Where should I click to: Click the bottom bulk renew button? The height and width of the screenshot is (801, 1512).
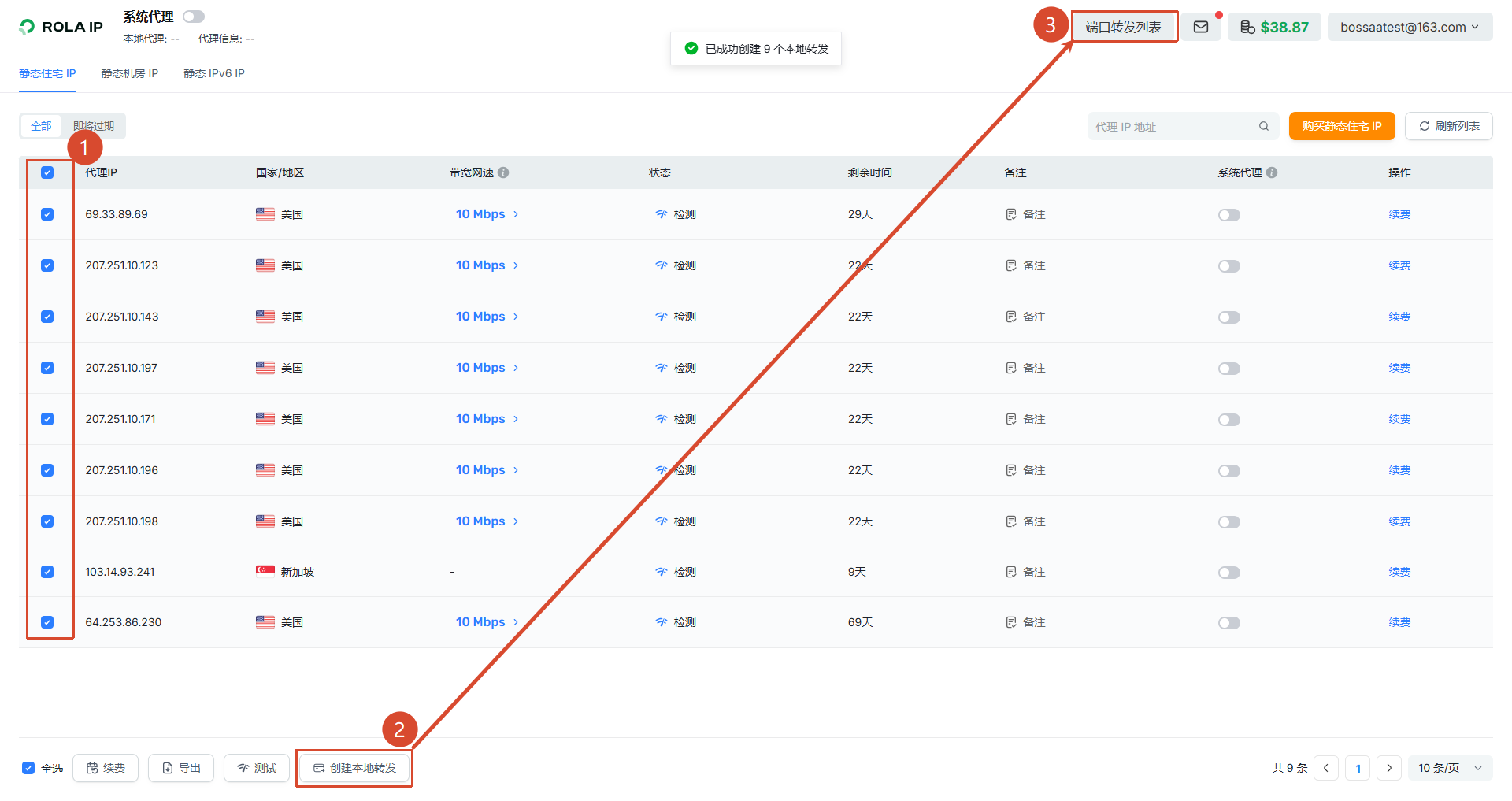106,768
